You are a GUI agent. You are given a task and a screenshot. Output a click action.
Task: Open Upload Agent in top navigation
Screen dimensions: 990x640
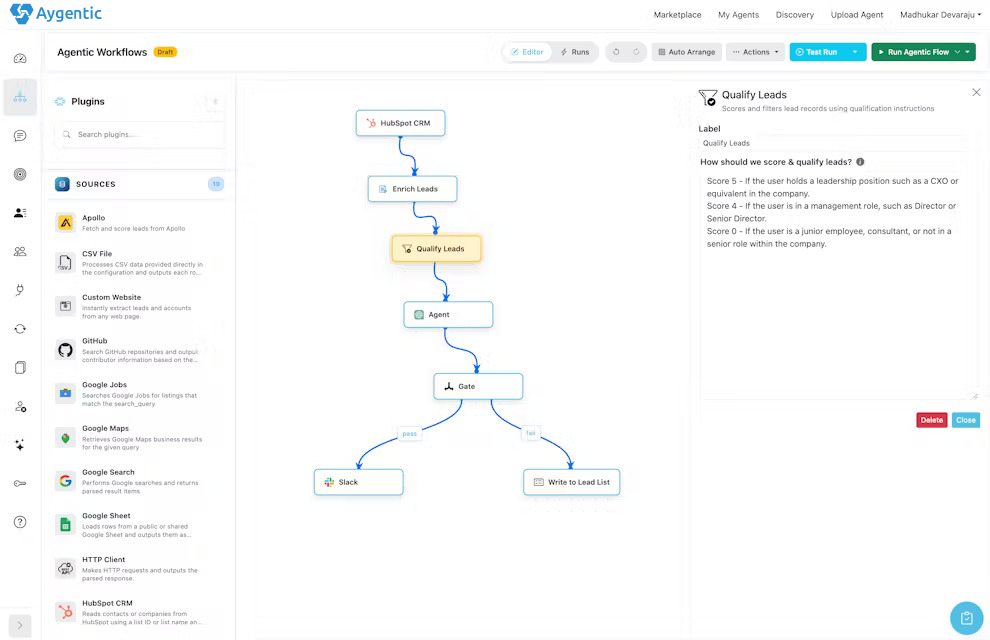pos(856,15)
